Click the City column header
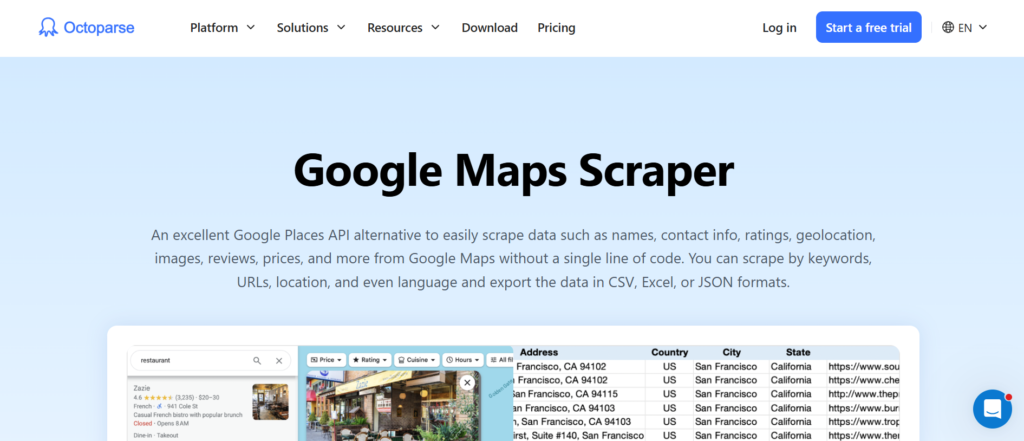 coord(731,352)
